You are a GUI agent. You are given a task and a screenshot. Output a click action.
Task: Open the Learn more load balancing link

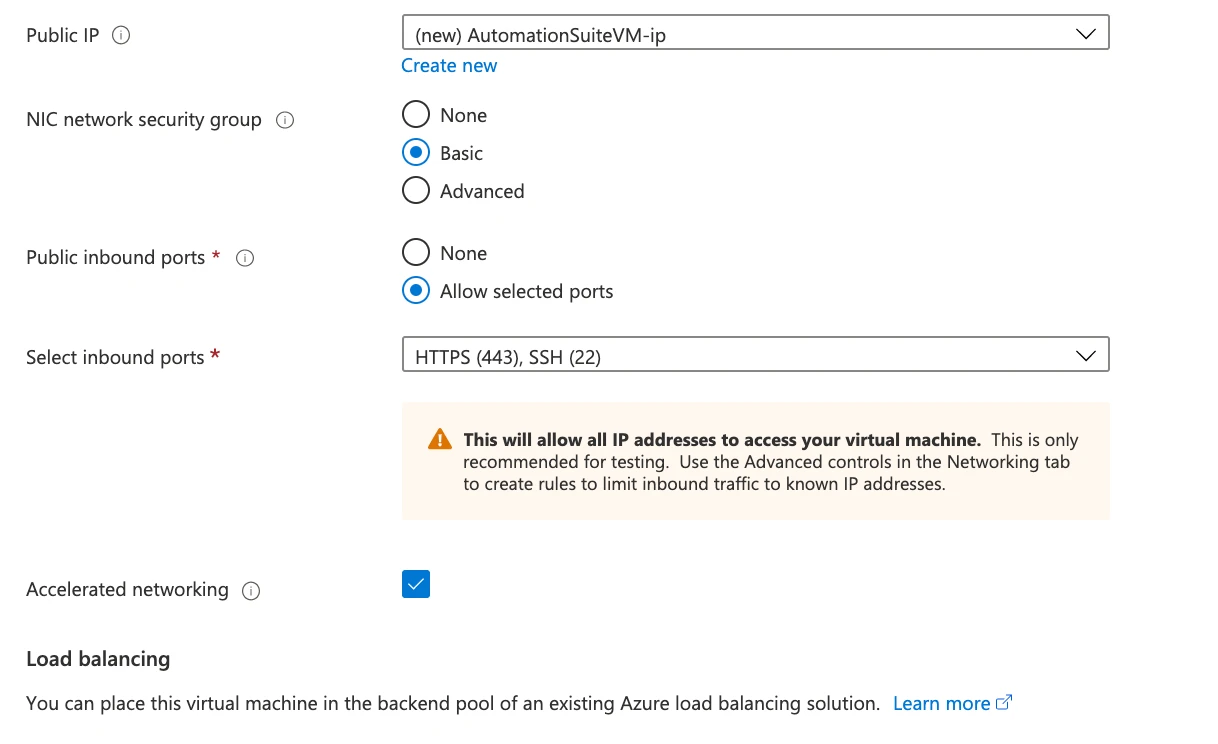pyautogui.click(x=941, y=704)
